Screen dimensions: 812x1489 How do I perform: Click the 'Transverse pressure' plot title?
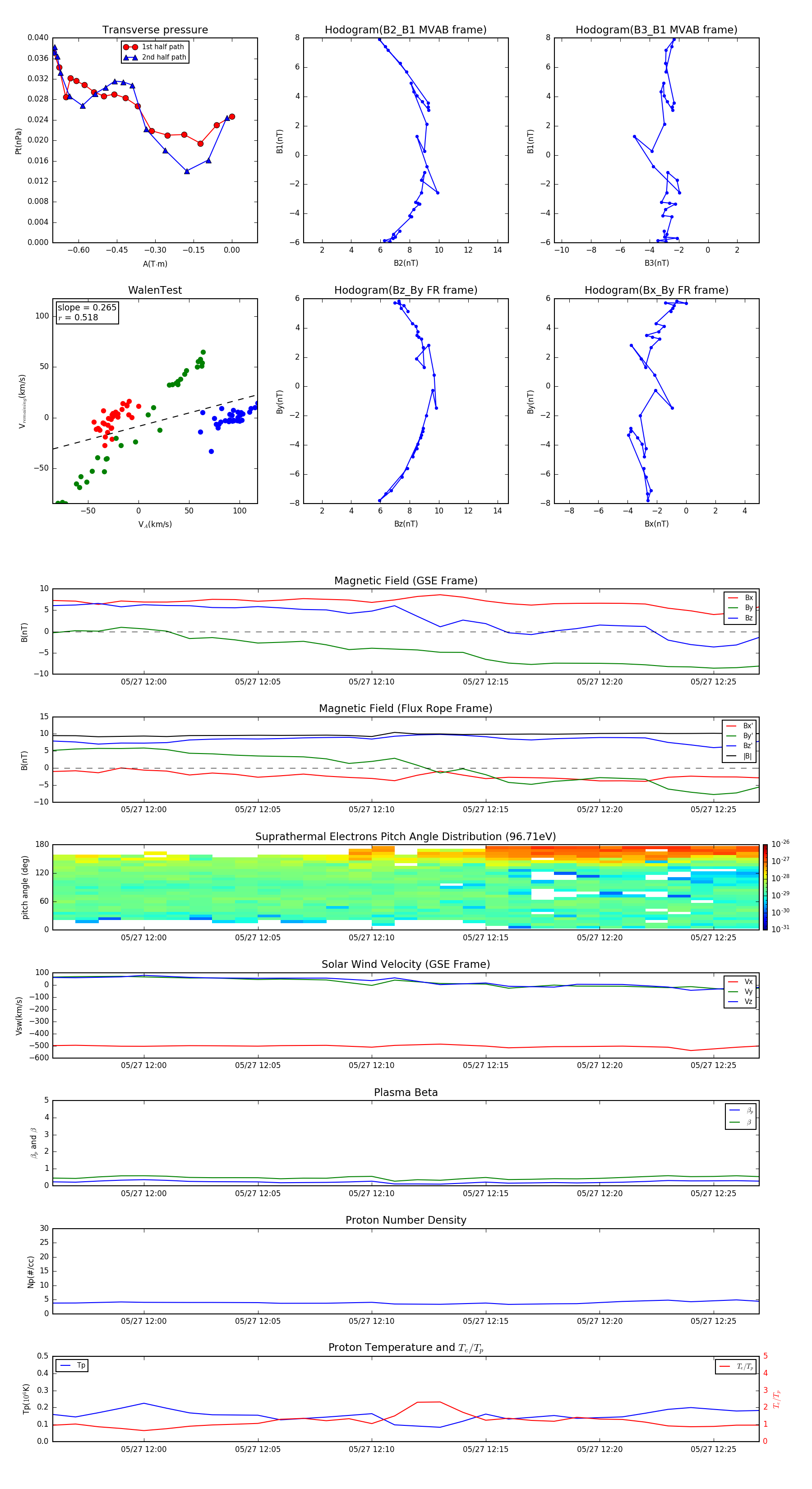point(155,30)
